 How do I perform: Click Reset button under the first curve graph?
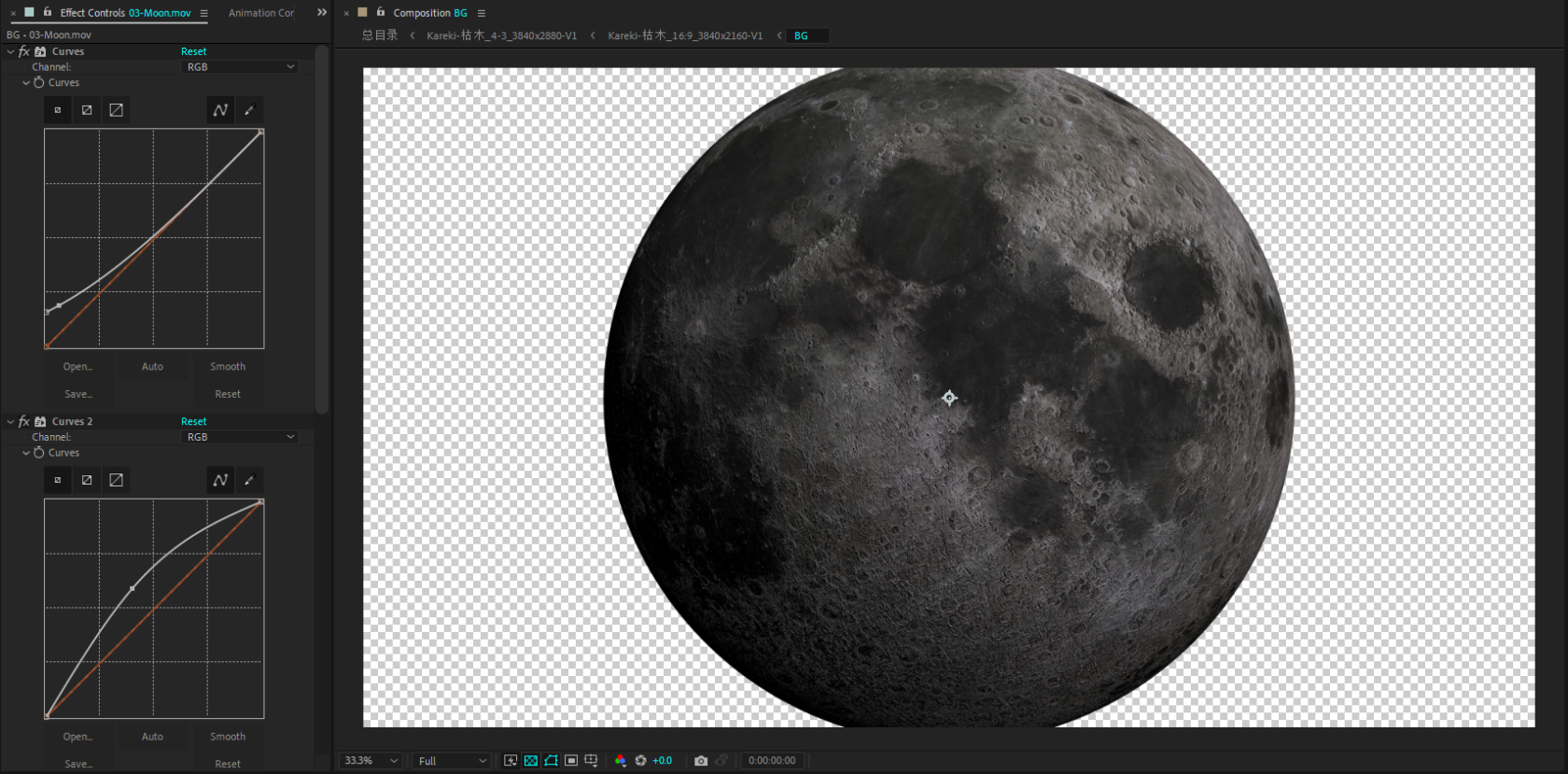pyautogui.click(x=228, y=394)
